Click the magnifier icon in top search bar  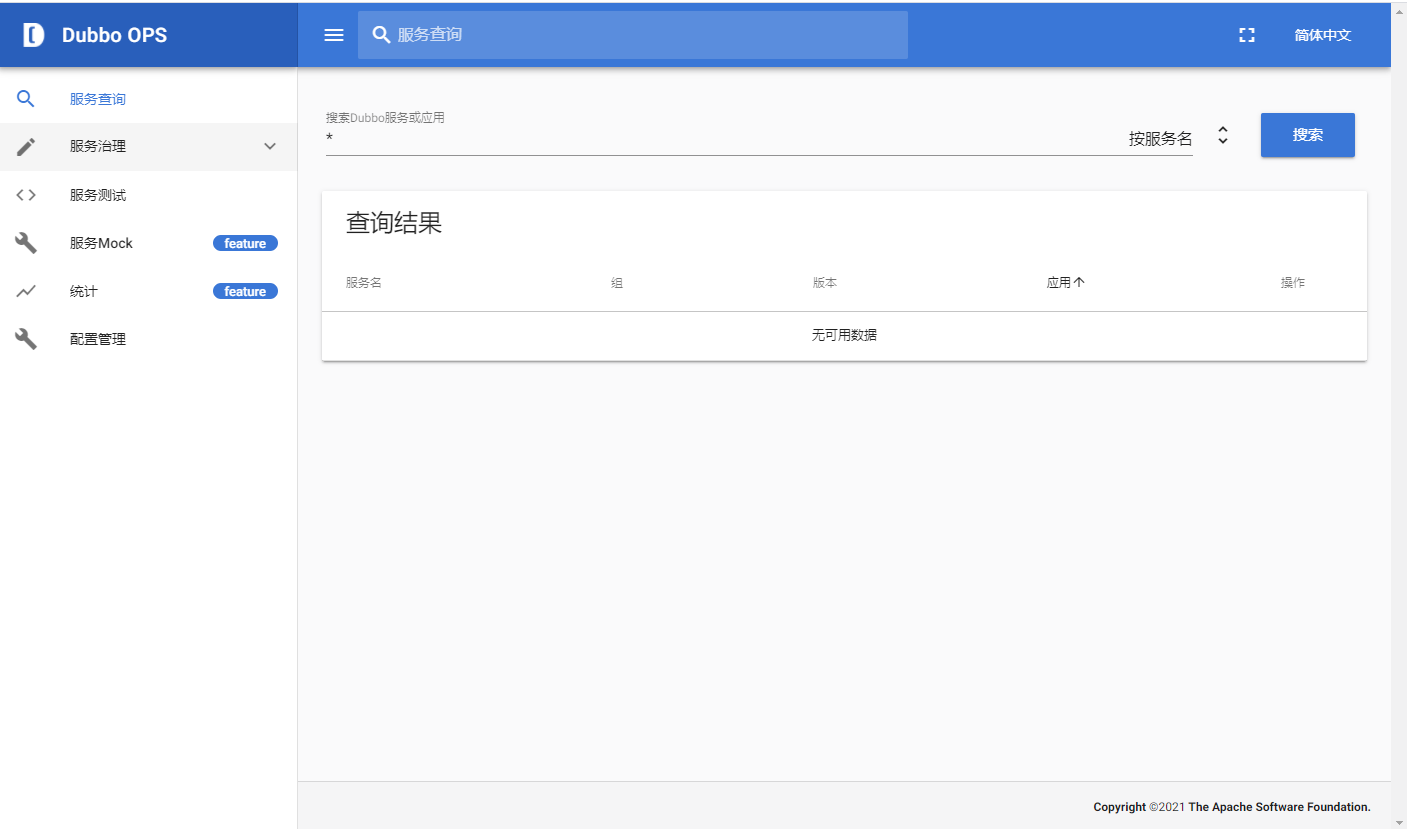pyautogui.click(x=381, y=35)
